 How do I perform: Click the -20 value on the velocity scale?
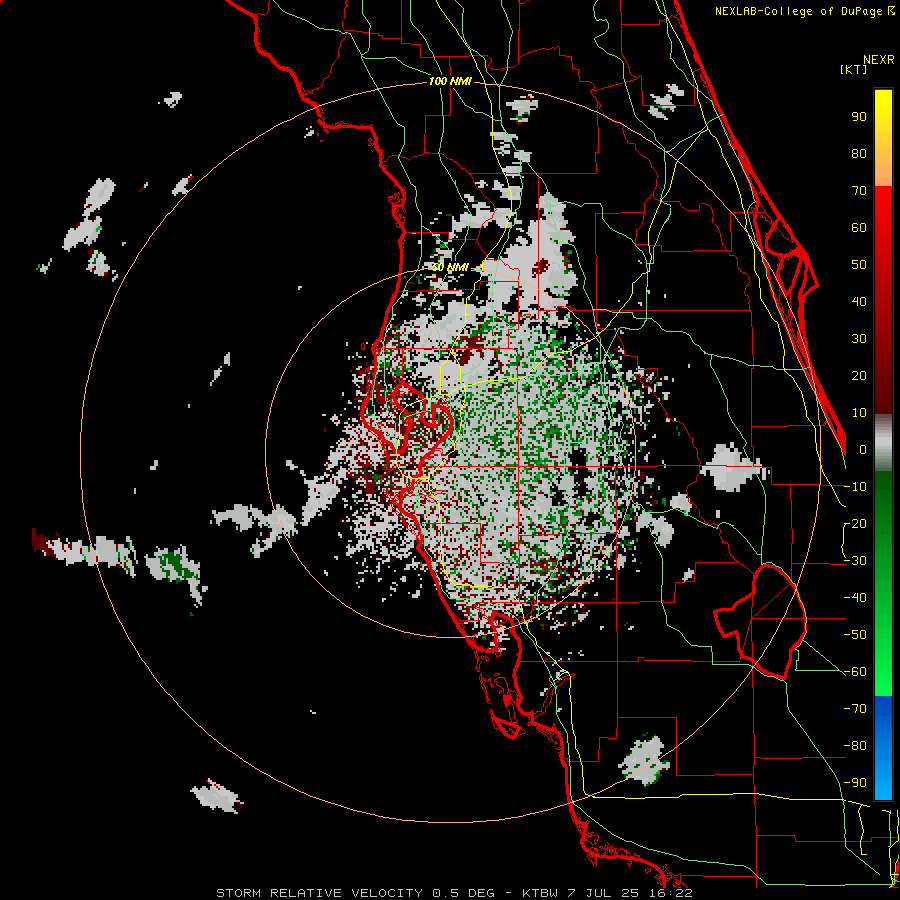coord(855,523)
